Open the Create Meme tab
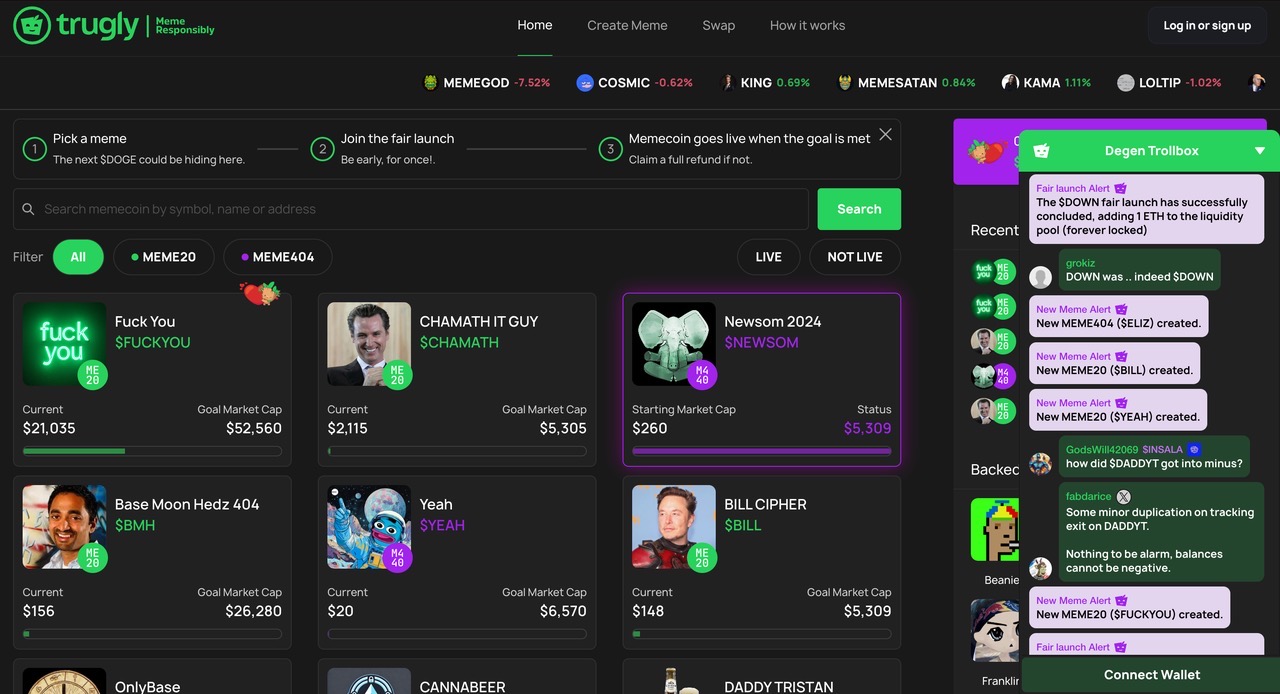The image size is (1280, 694). point(627,26)
